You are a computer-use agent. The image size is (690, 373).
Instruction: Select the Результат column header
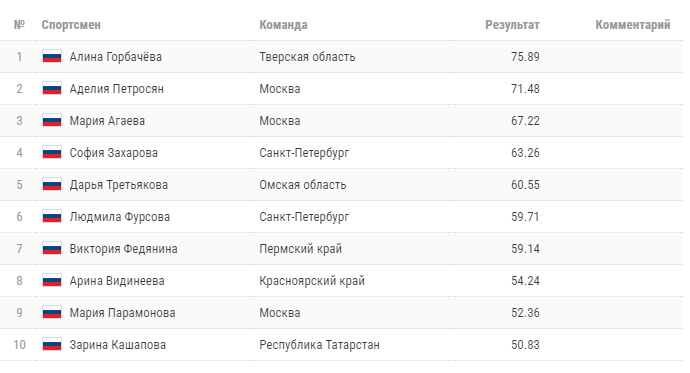(x=512, y=25)
